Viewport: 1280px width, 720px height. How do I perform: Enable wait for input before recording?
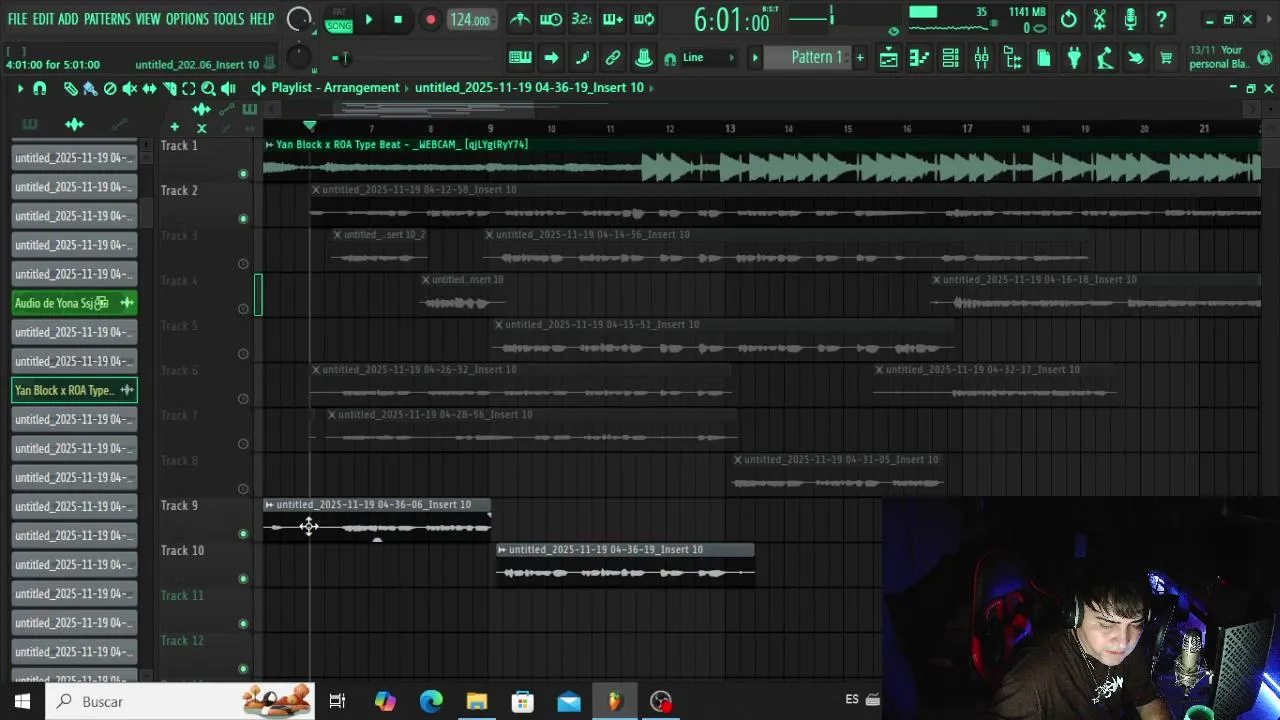point(551,19)
